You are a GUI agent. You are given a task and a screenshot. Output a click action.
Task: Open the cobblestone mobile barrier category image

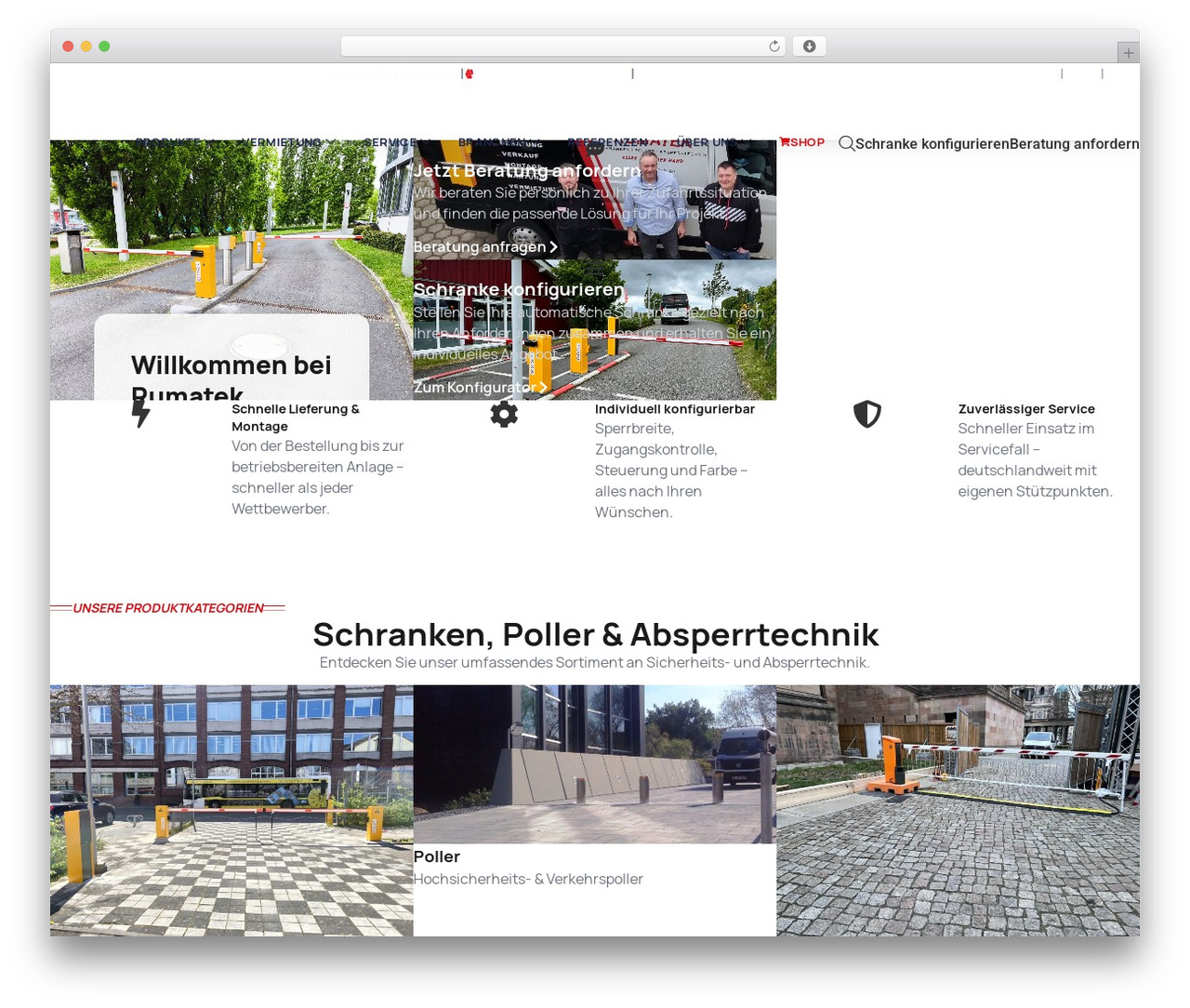958,810
